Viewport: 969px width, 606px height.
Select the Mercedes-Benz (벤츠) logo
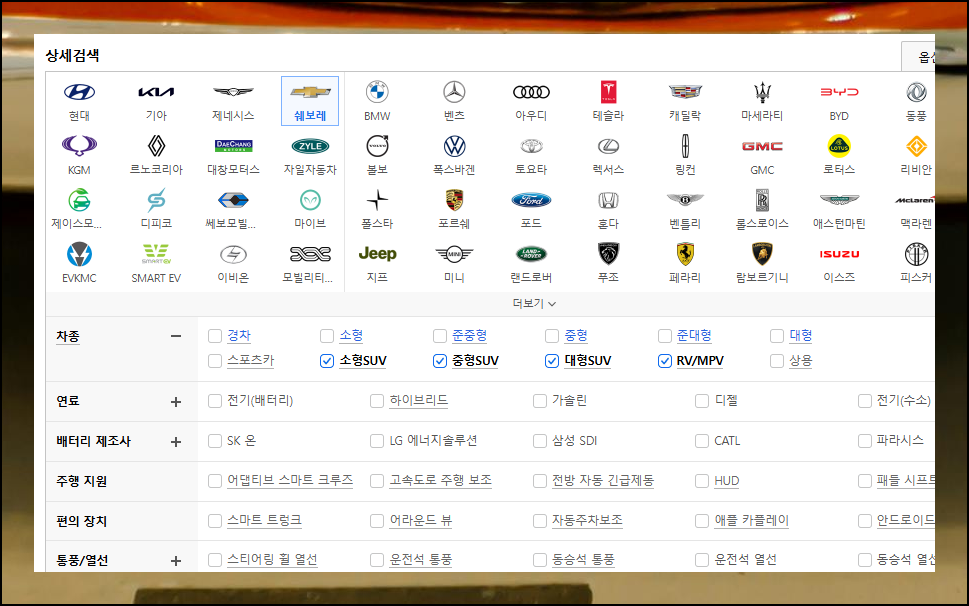point(454,92)
